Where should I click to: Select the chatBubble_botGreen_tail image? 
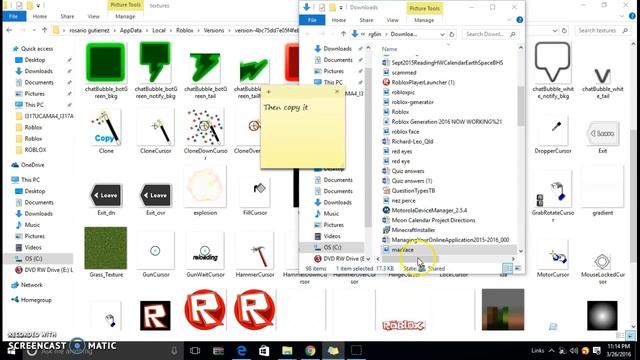click(x=205, y=67)
